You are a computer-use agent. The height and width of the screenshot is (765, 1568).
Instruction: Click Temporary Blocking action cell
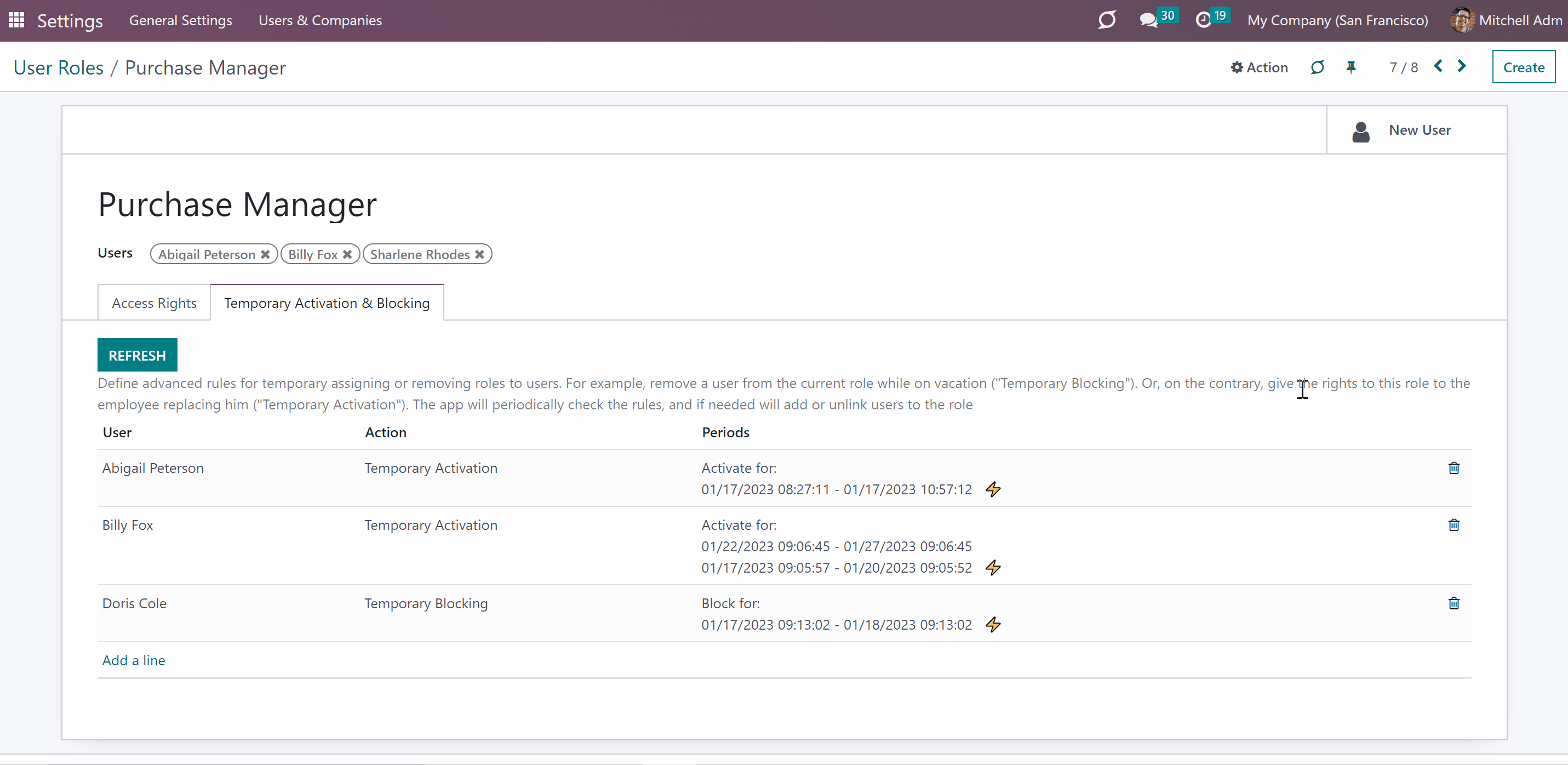(426, 604)
